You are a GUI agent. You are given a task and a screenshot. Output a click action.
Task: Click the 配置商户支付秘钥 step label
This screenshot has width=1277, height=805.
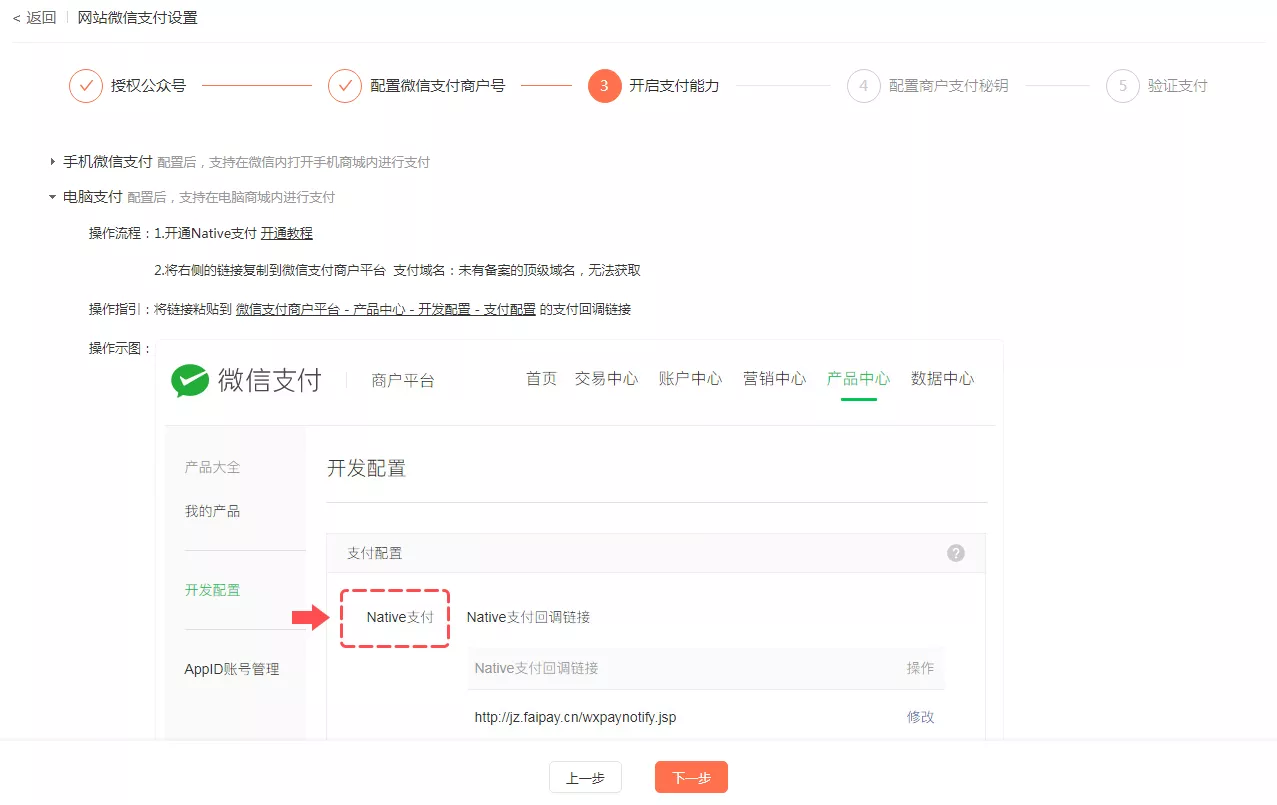click(949, 86)
